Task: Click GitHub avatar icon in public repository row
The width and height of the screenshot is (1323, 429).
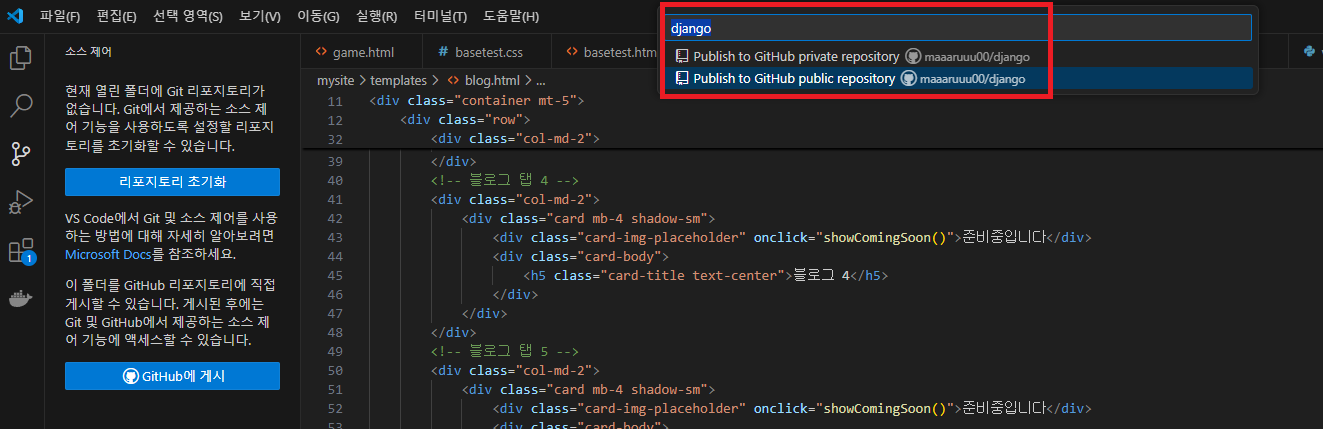Action: [x=909, y=78]
